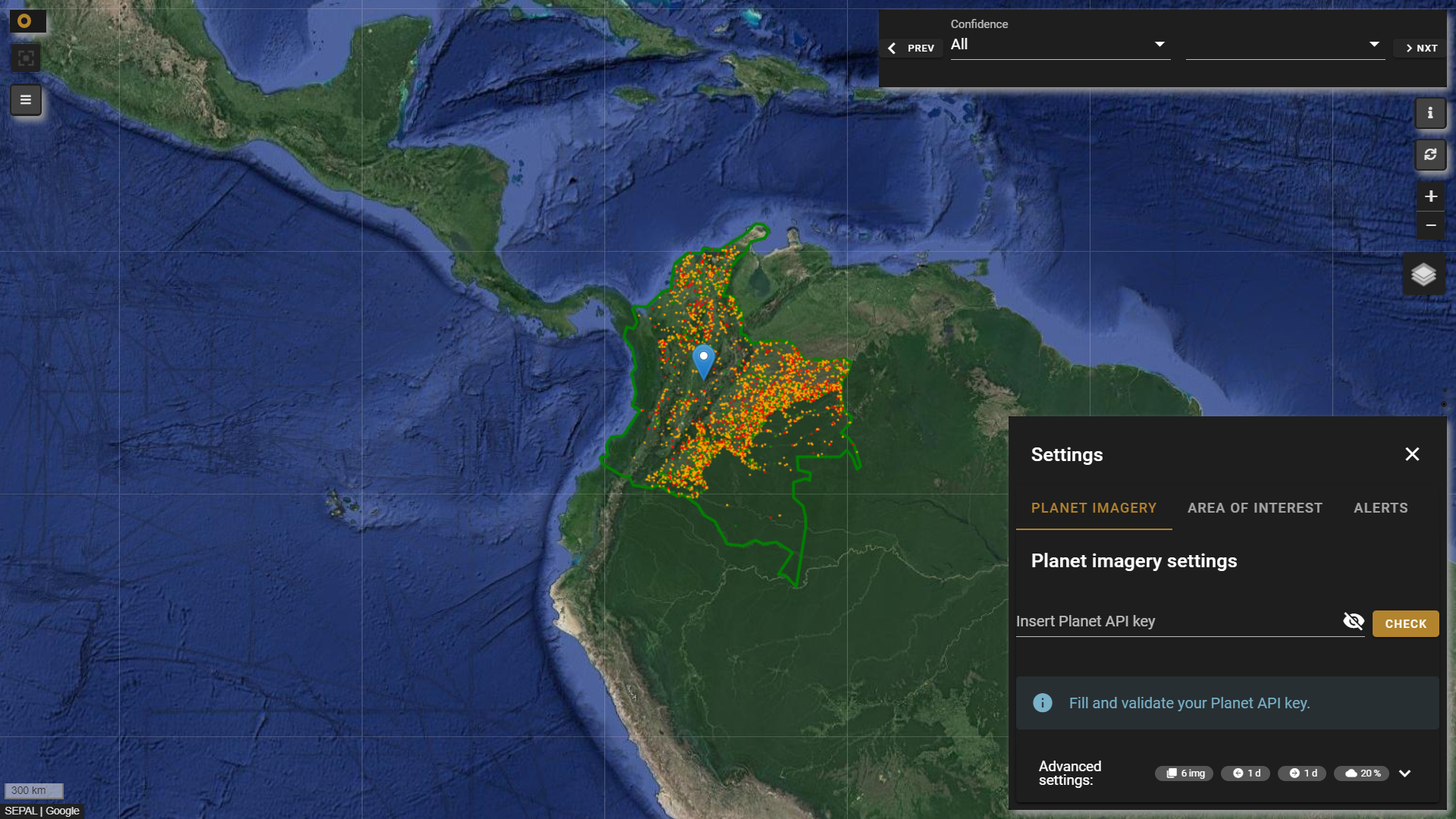Click the blue location marker pin
The width and height of the screenshot is (1456, 819).
(704, 359)
